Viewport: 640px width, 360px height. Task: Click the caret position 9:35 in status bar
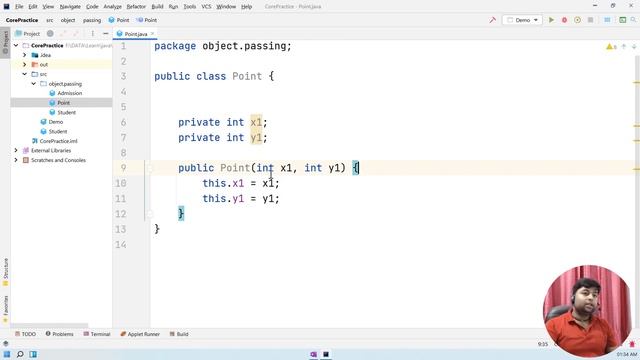pyautogui.click(x=543, y=344)
